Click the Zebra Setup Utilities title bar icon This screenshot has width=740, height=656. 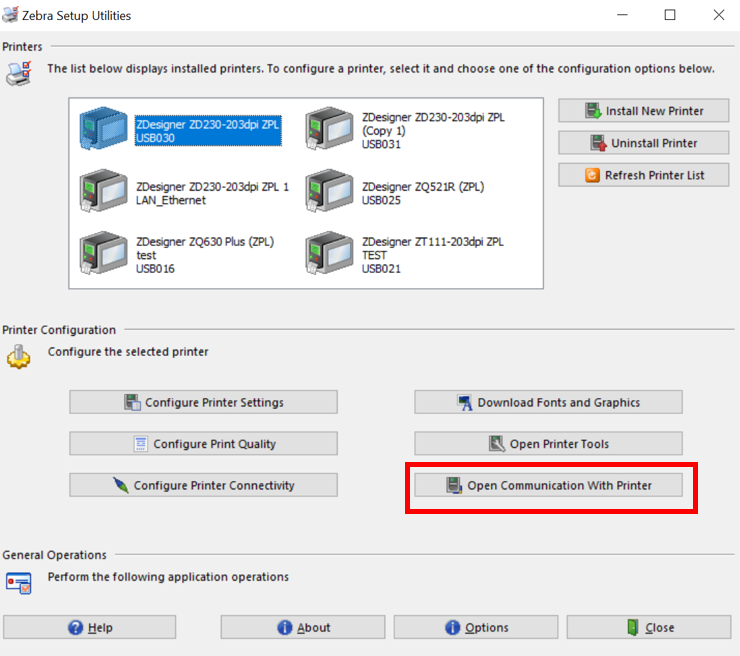click(x=11, y=15)
